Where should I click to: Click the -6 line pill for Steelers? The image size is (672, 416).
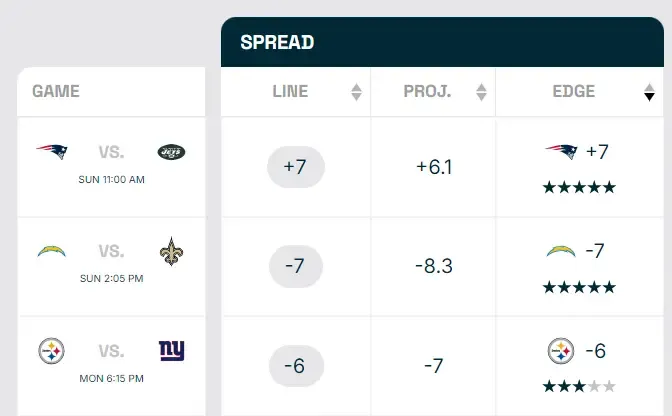click(295, 366)
